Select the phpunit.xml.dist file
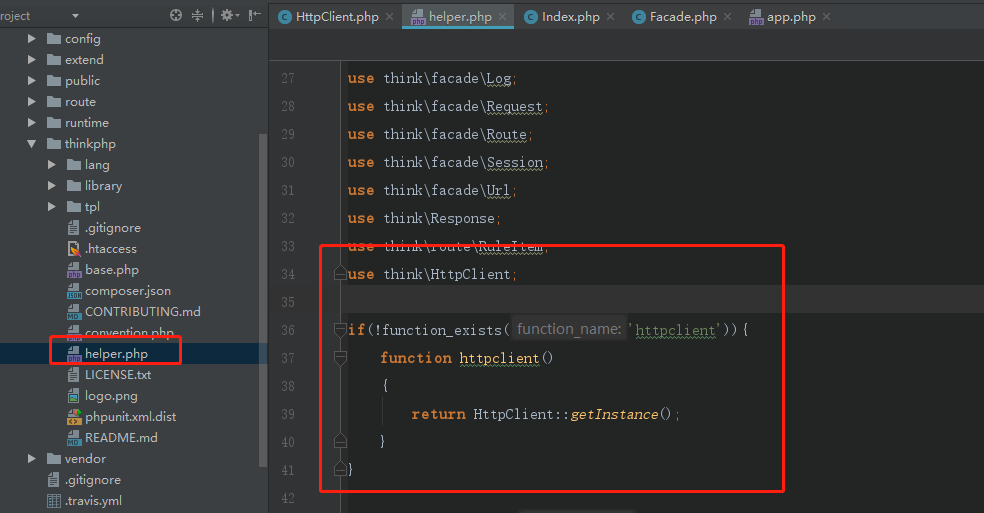 [122, 417]
